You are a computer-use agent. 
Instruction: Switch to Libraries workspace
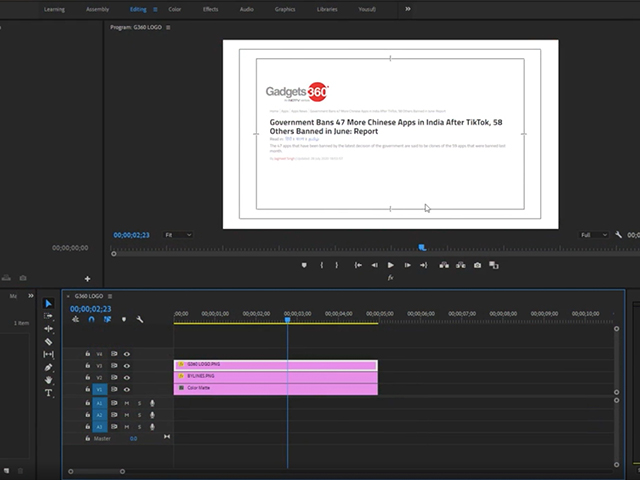tap(327, 9)
